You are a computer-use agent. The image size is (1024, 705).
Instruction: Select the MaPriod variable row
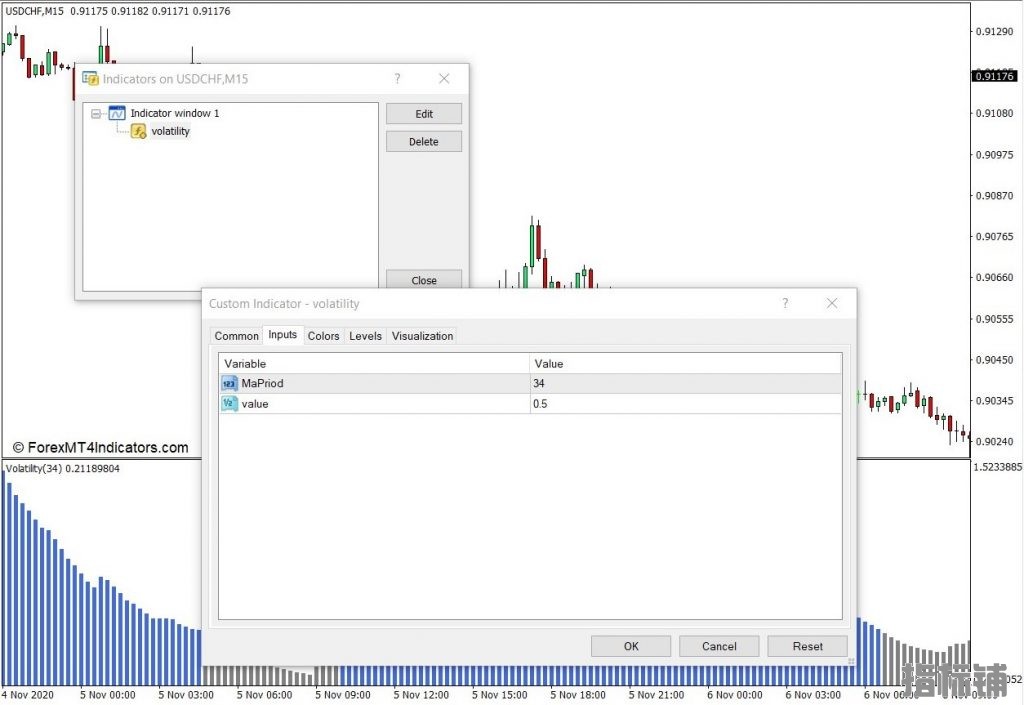click(530, 383)
